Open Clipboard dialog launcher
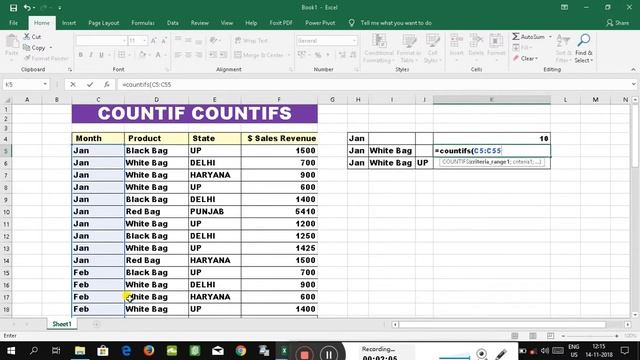Viewport: 640px width, 360px height. pyautogui.click(x=70, y=70)
